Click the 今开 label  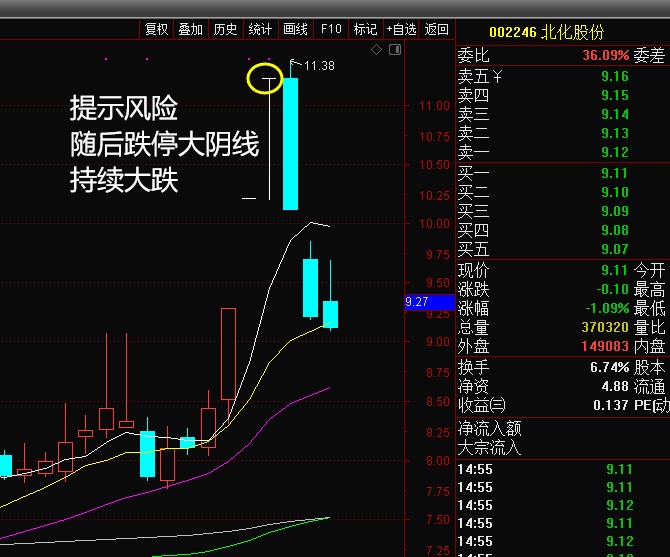[649, 270]
